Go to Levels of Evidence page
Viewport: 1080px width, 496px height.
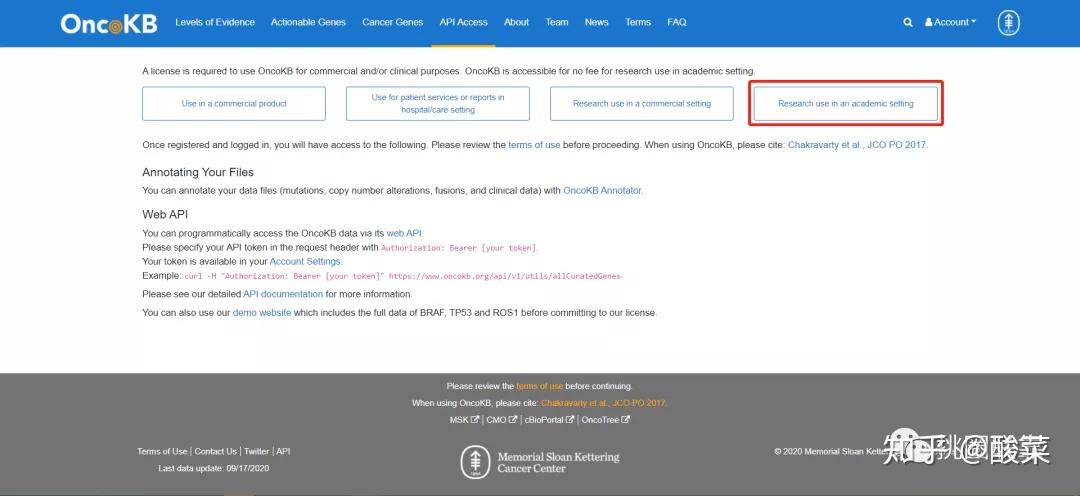pos(215,22)
